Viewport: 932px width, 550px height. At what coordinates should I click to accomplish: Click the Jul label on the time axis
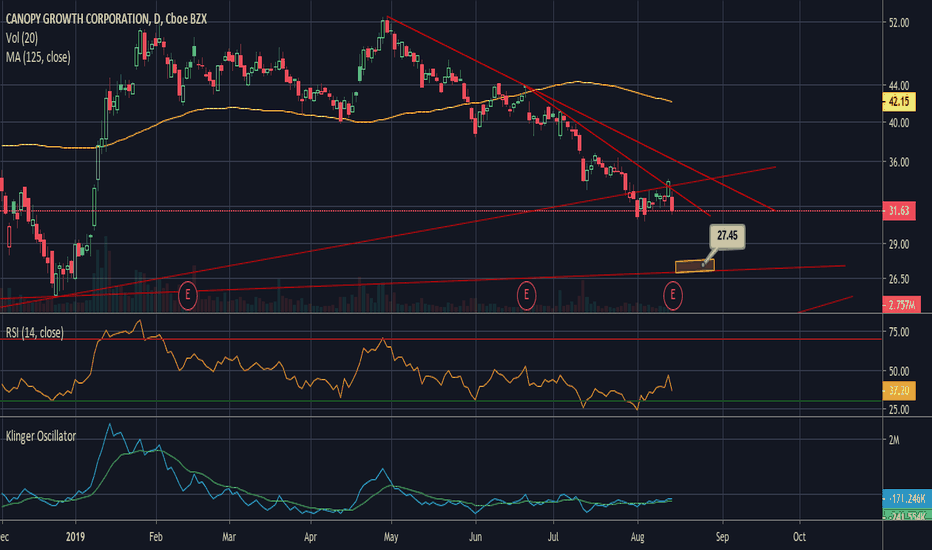coord(553,537)
